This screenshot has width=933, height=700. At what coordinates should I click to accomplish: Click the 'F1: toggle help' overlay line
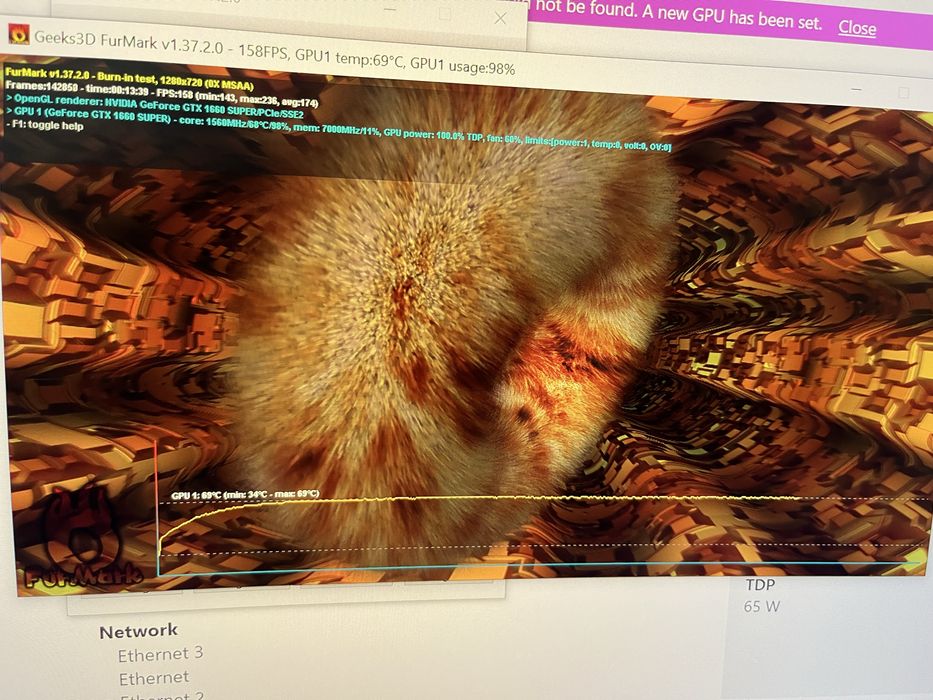pos(45,125)
